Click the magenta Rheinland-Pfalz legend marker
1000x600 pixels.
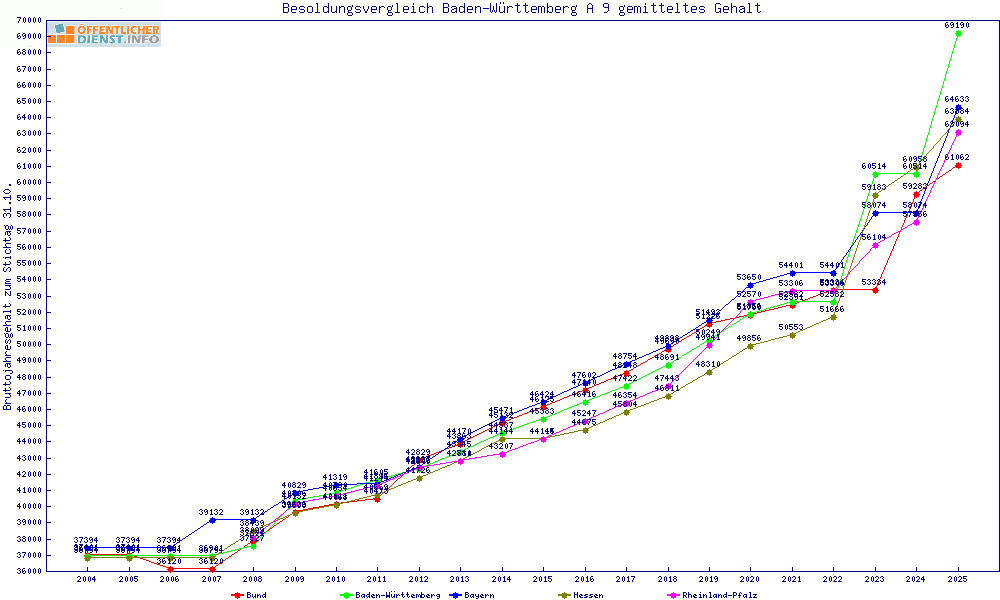click(674, 595)
